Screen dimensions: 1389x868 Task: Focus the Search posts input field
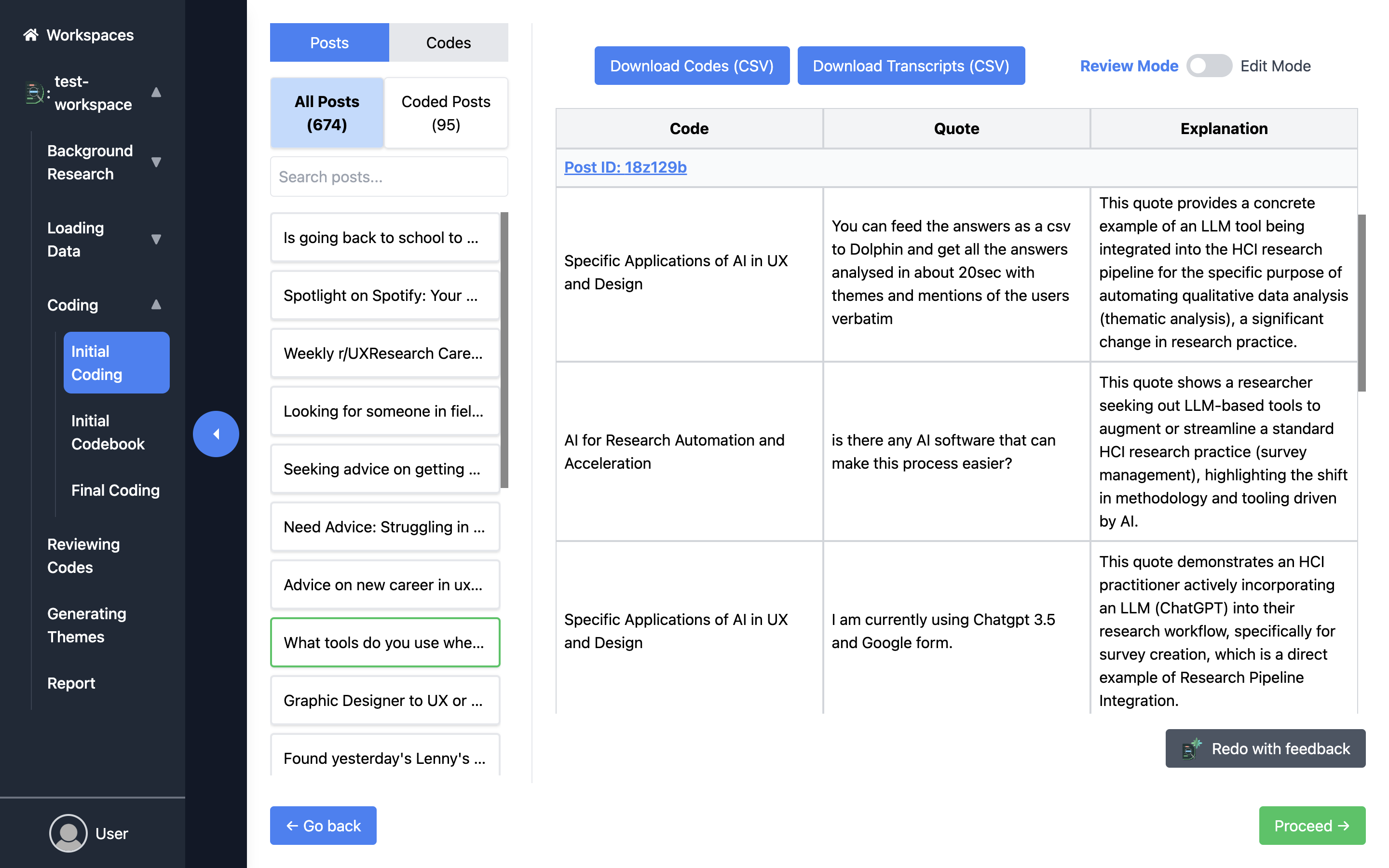pos(389,177)
